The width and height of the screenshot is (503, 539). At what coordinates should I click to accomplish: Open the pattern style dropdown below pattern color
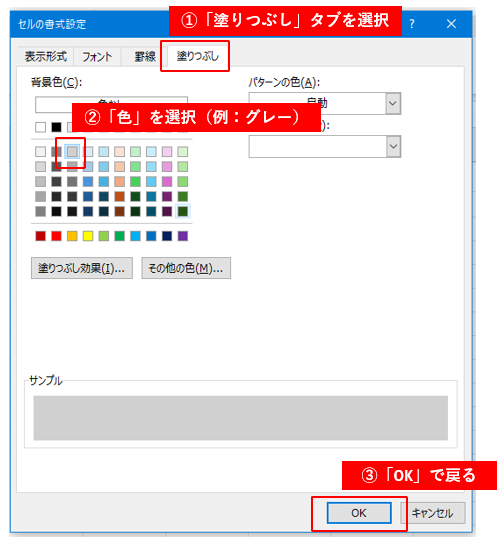coord(393,146)
